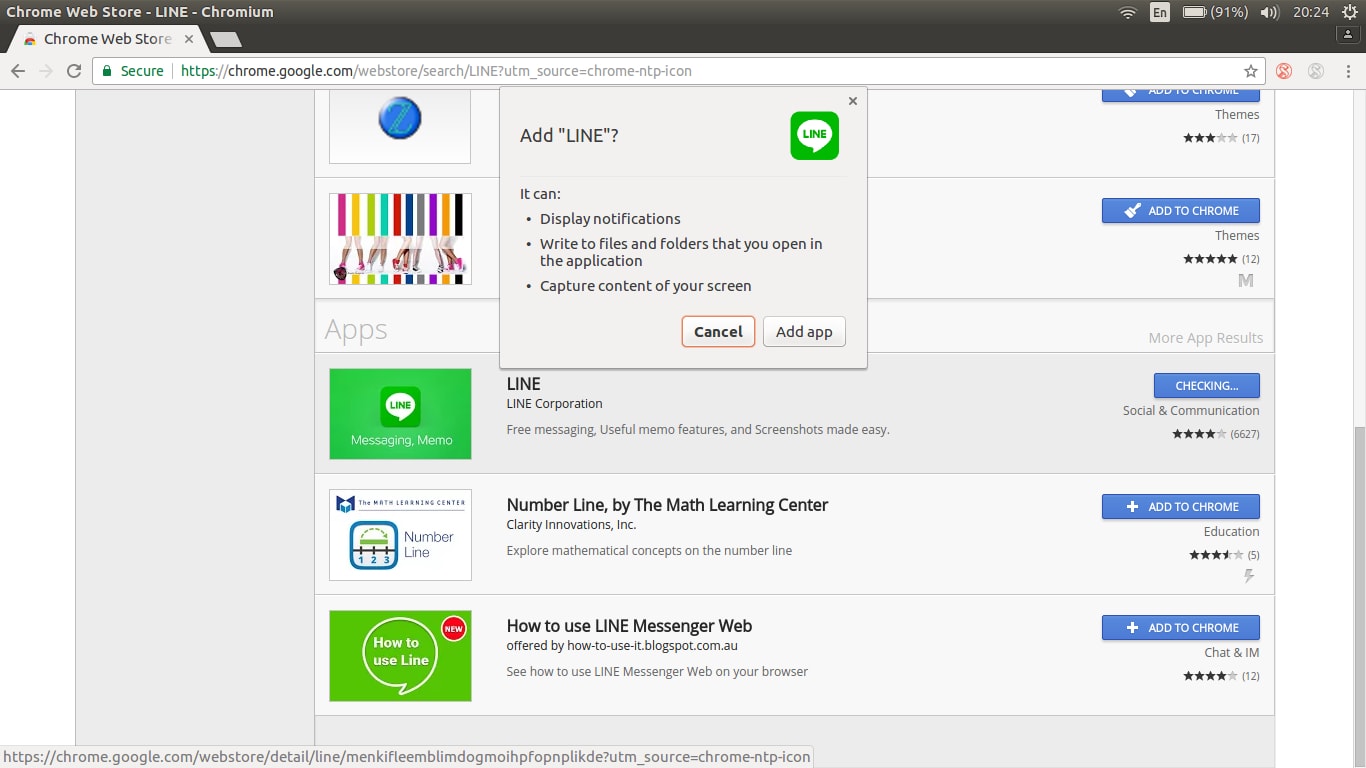Open More App Results
Image resolution: width=1366 pixels, height=768 pixels.
[x=1205, y=338]
